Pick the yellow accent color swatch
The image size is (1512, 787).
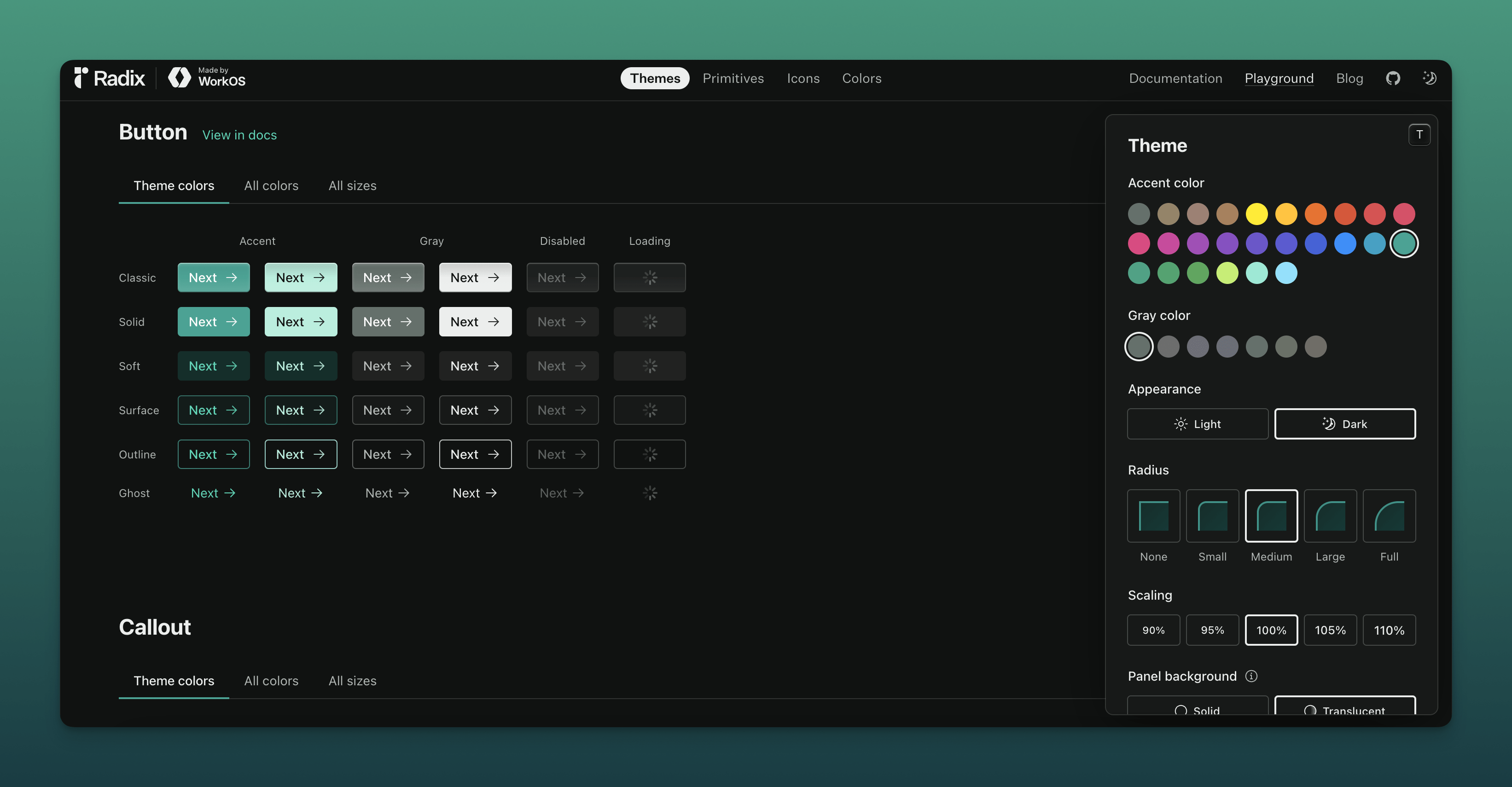(x=1256, y=214)
